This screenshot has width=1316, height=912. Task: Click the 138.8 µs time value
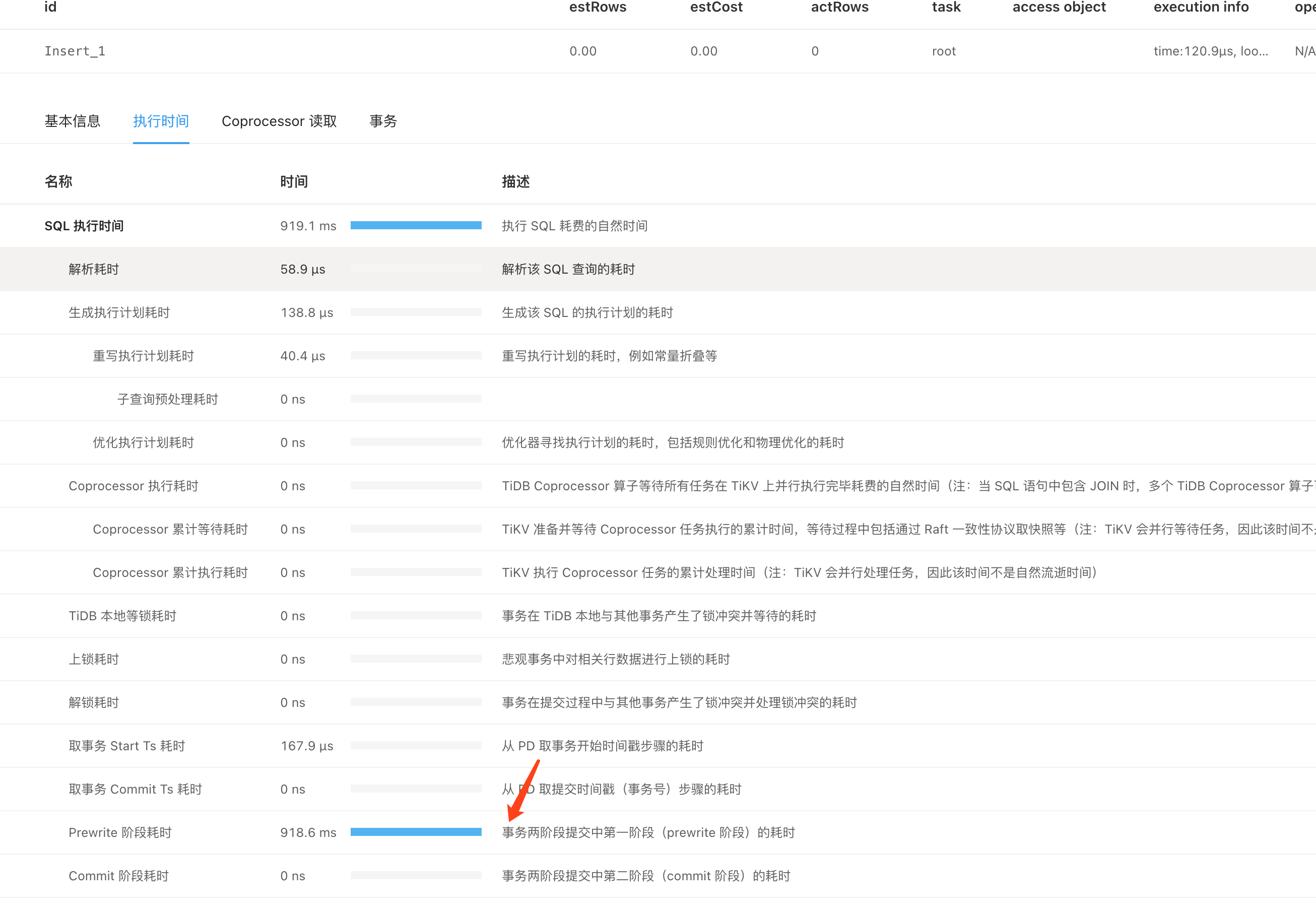click(x=307, y=312)
